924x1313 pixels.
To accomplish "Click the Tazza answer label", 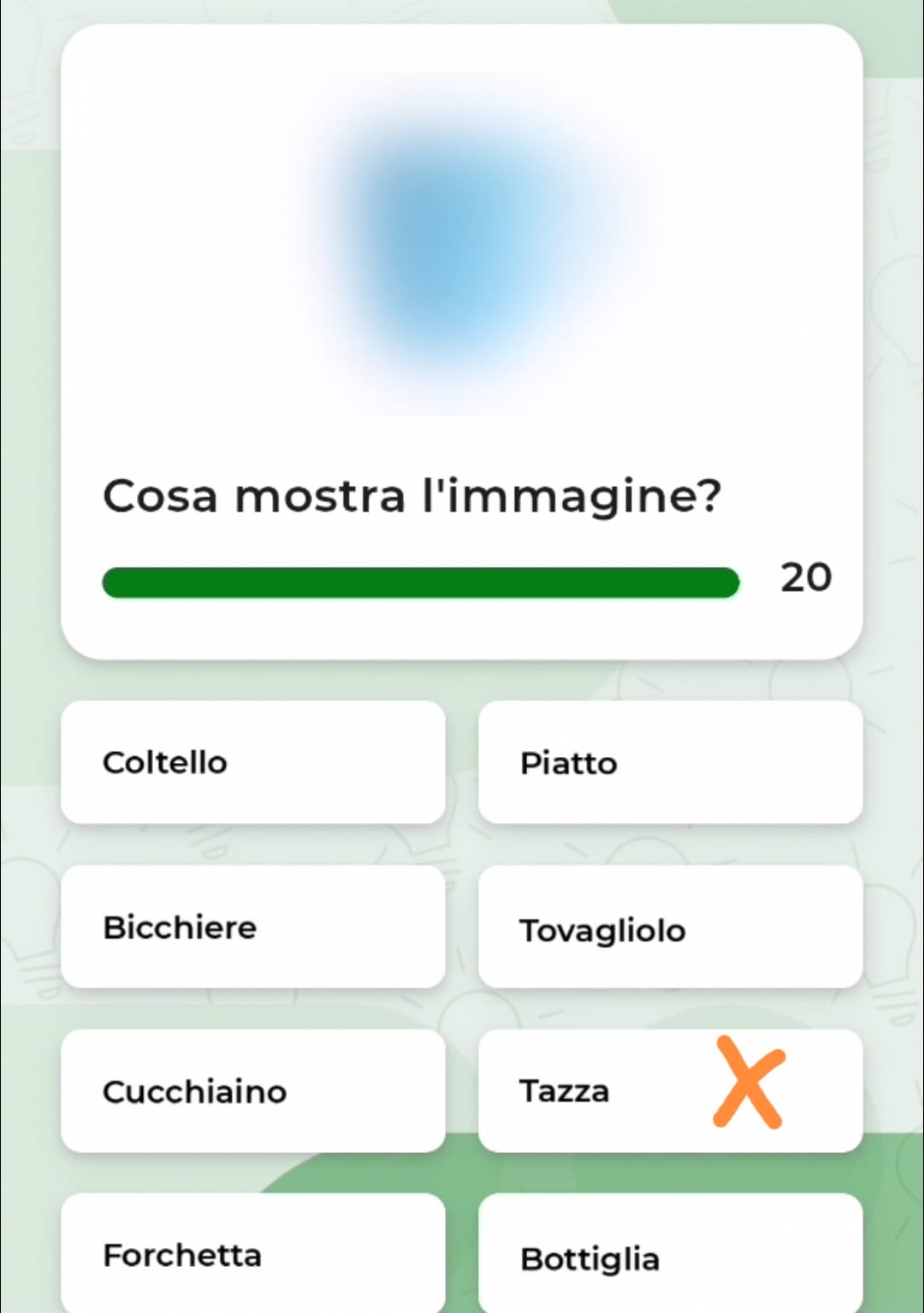I will click(x=565, y=1091).
